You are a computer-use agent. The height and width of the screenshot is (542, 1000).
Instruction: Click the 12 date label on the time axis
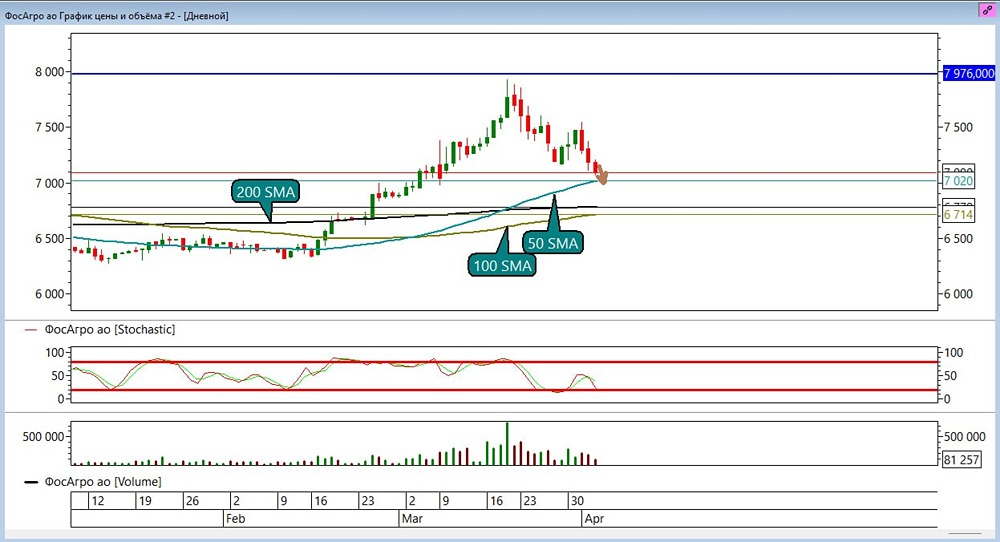click(x=98, y=501)
